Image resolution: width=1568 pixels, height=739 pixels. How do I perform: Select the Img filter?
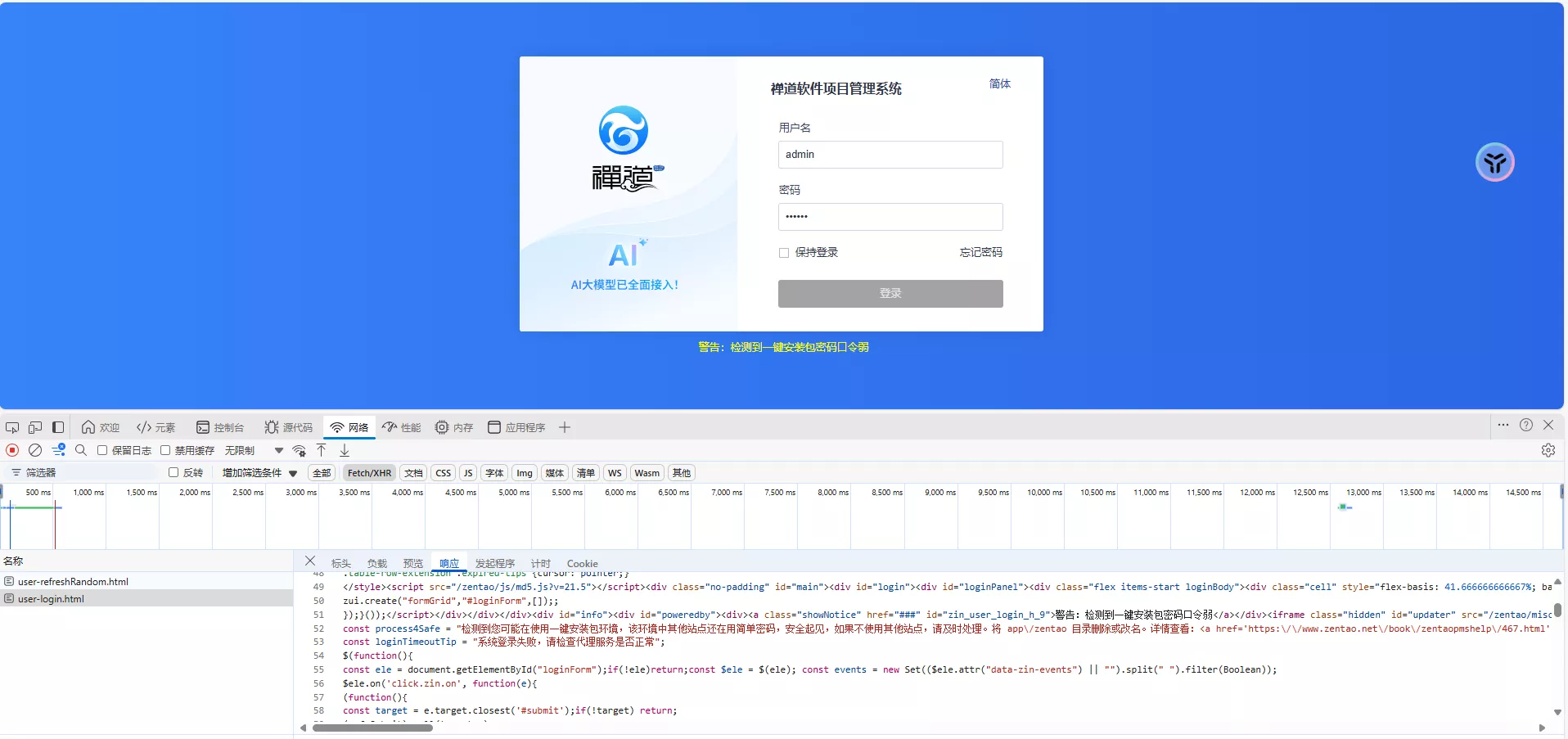coord(525,472)
